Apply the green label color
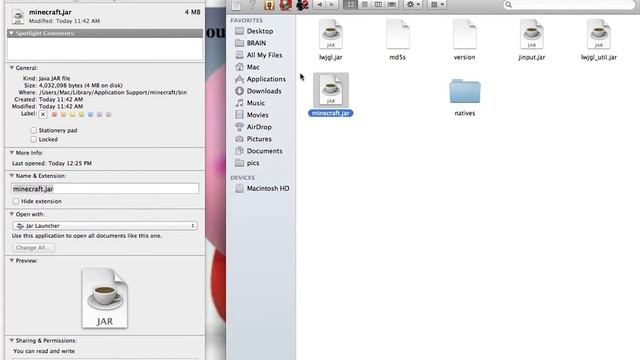The image size is (640, 360). (81, 115)
